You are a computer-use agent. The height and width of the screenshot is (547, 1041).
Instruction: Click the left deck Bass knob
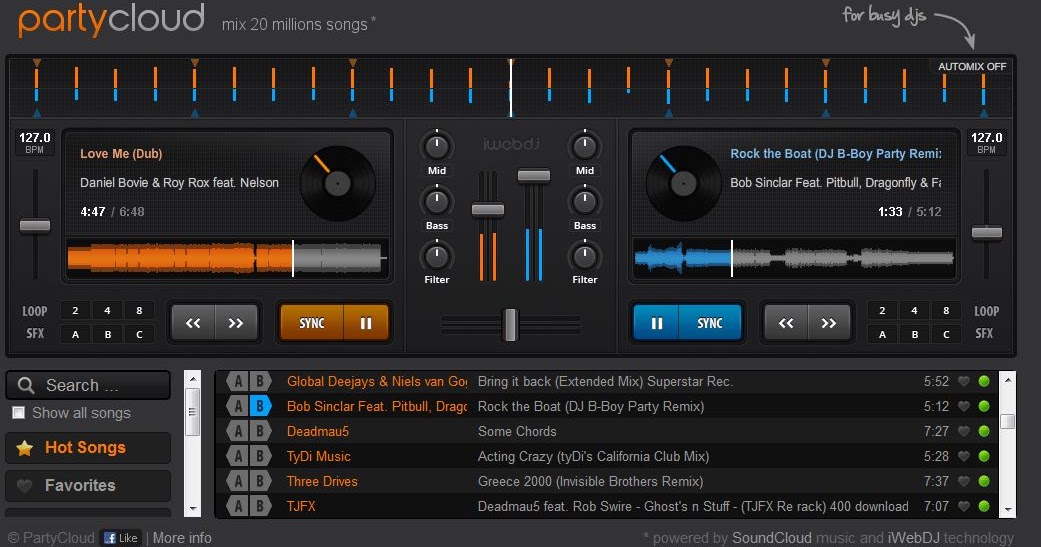[x=437, y=200]
